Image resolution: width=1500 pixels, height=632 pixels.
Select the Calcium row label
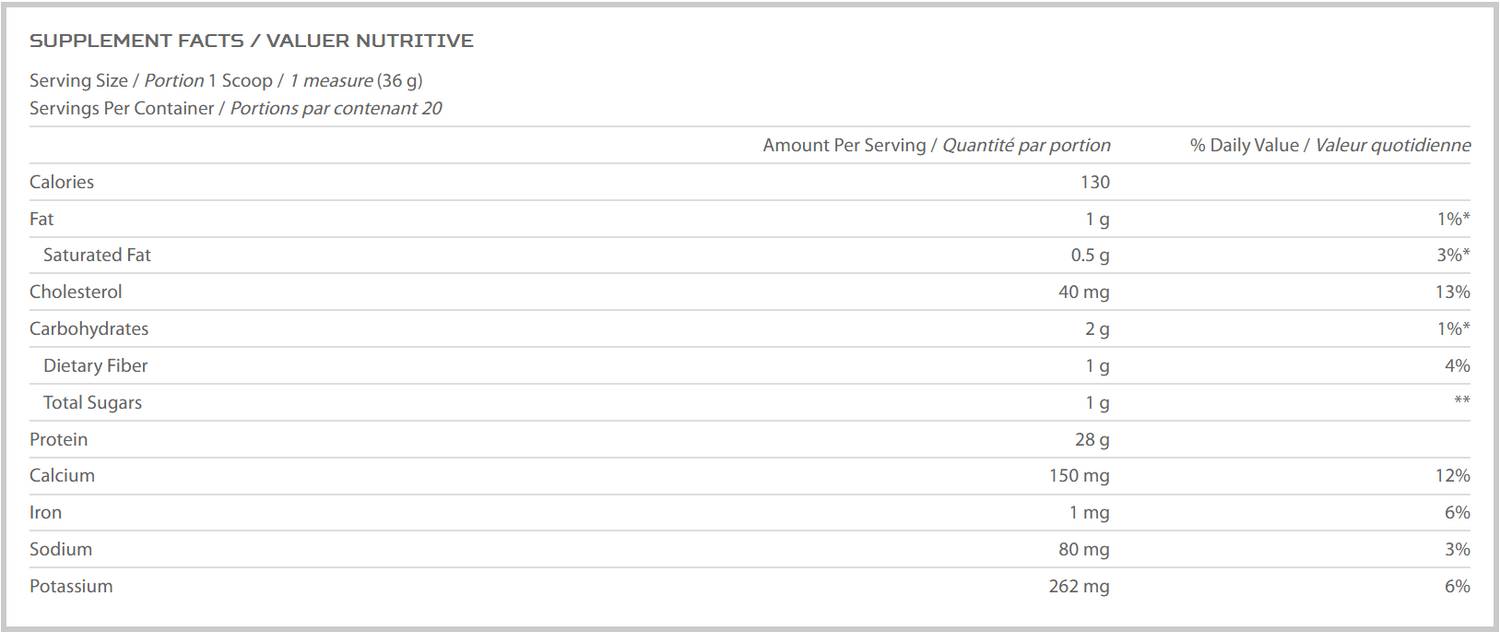pyautogui.click(x=62, y=476)
